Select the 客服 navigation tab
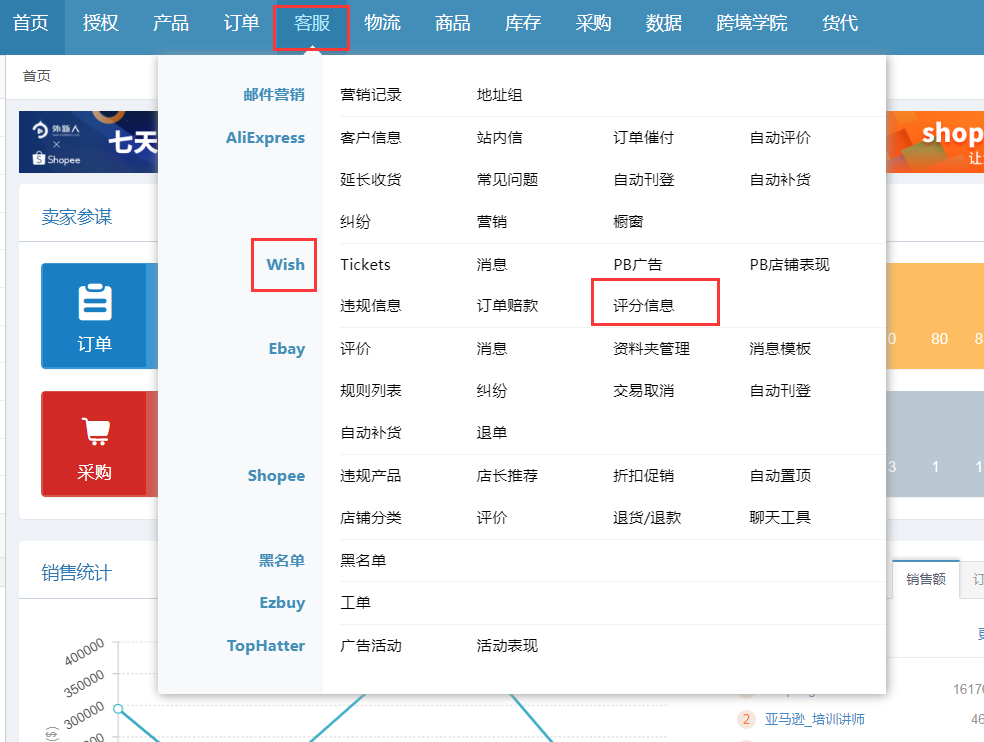 312,23
